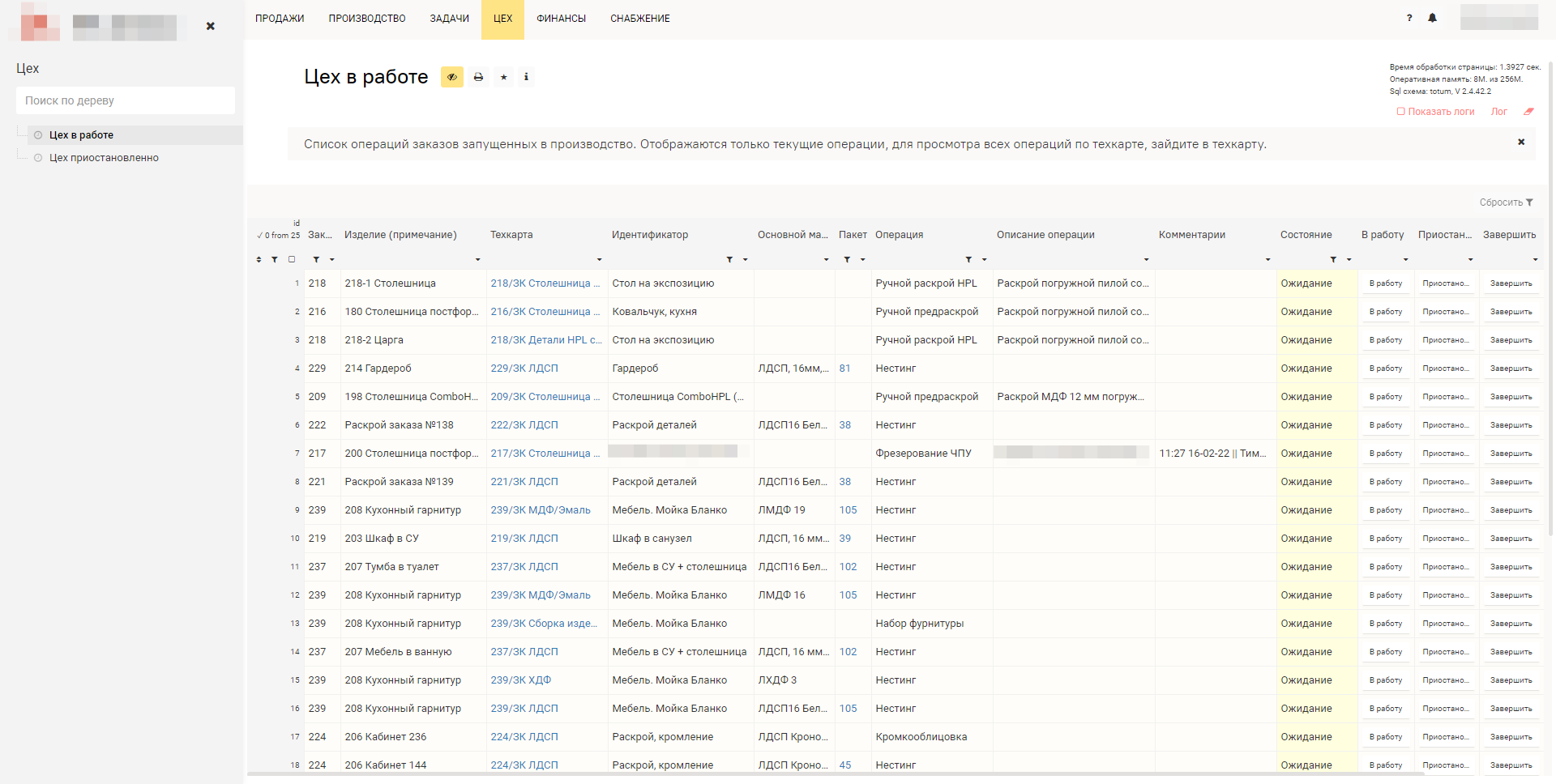Open the Описание операции column dropdown arrow
The image size is (1556, 784).
tap(1146, 260)
